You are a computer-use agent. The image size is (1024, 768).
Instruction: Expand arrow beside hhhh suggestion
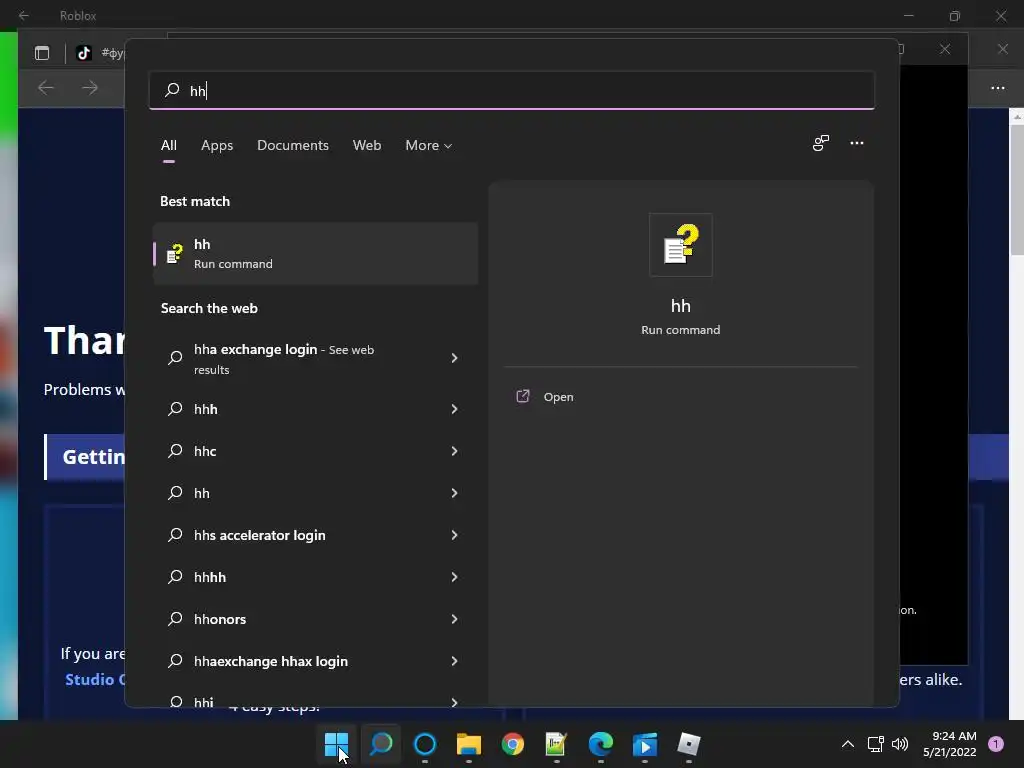click(x=455, y=577)
